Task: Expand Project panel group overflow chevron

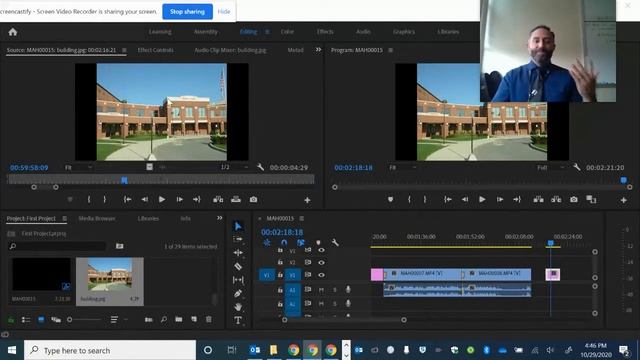Action: click(x=220, y=218)
